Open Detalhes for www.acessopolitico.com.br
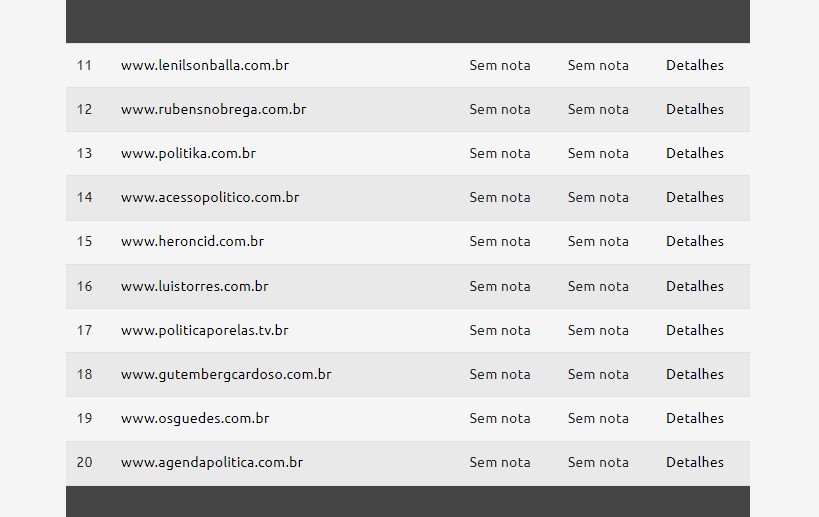 695,197
